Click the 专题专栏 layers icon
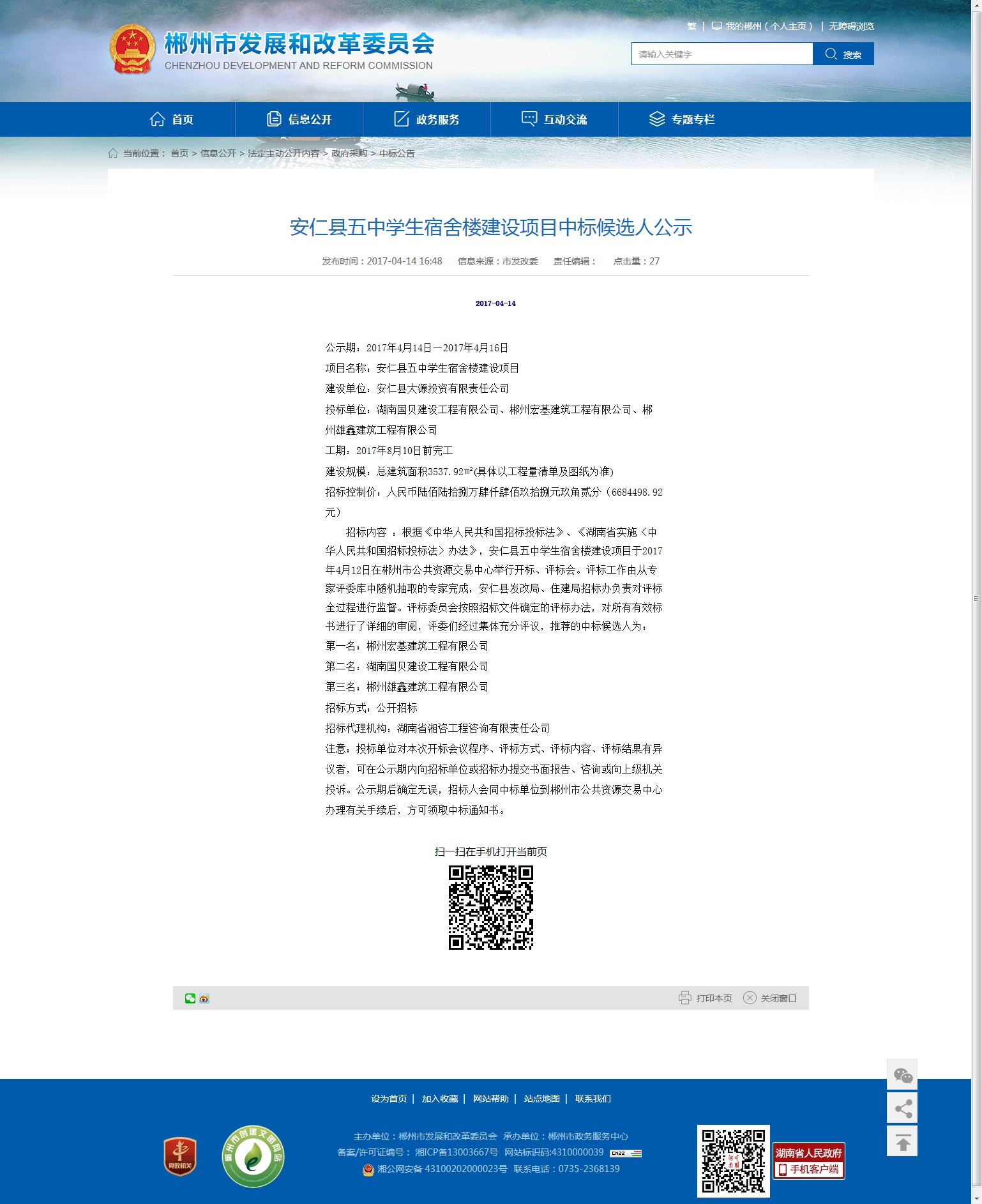 coord(657,119)
